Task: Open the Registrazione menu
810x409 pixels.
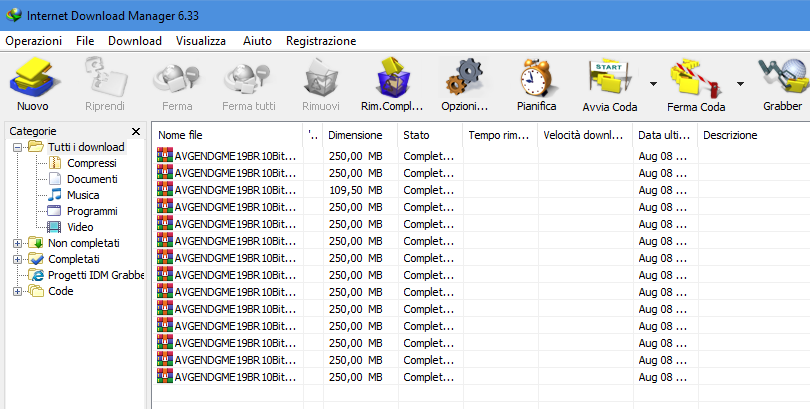Action: (321, 41)
